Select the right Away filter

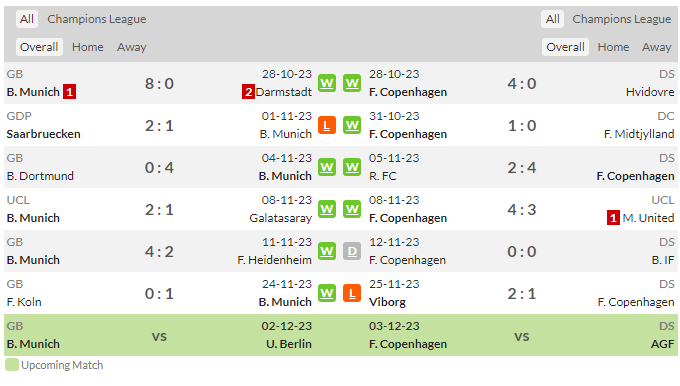tap(657, 47)
